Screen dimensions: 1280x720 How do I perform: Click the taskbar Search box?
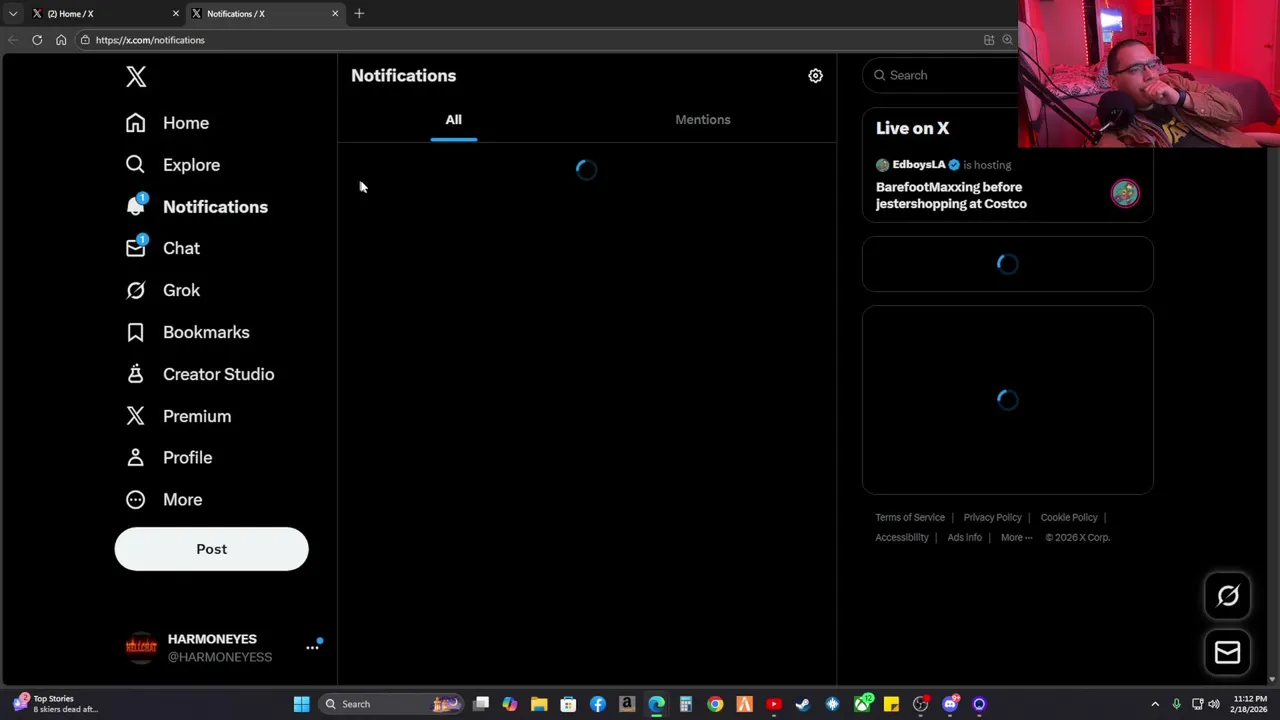[x=392, y=704]
